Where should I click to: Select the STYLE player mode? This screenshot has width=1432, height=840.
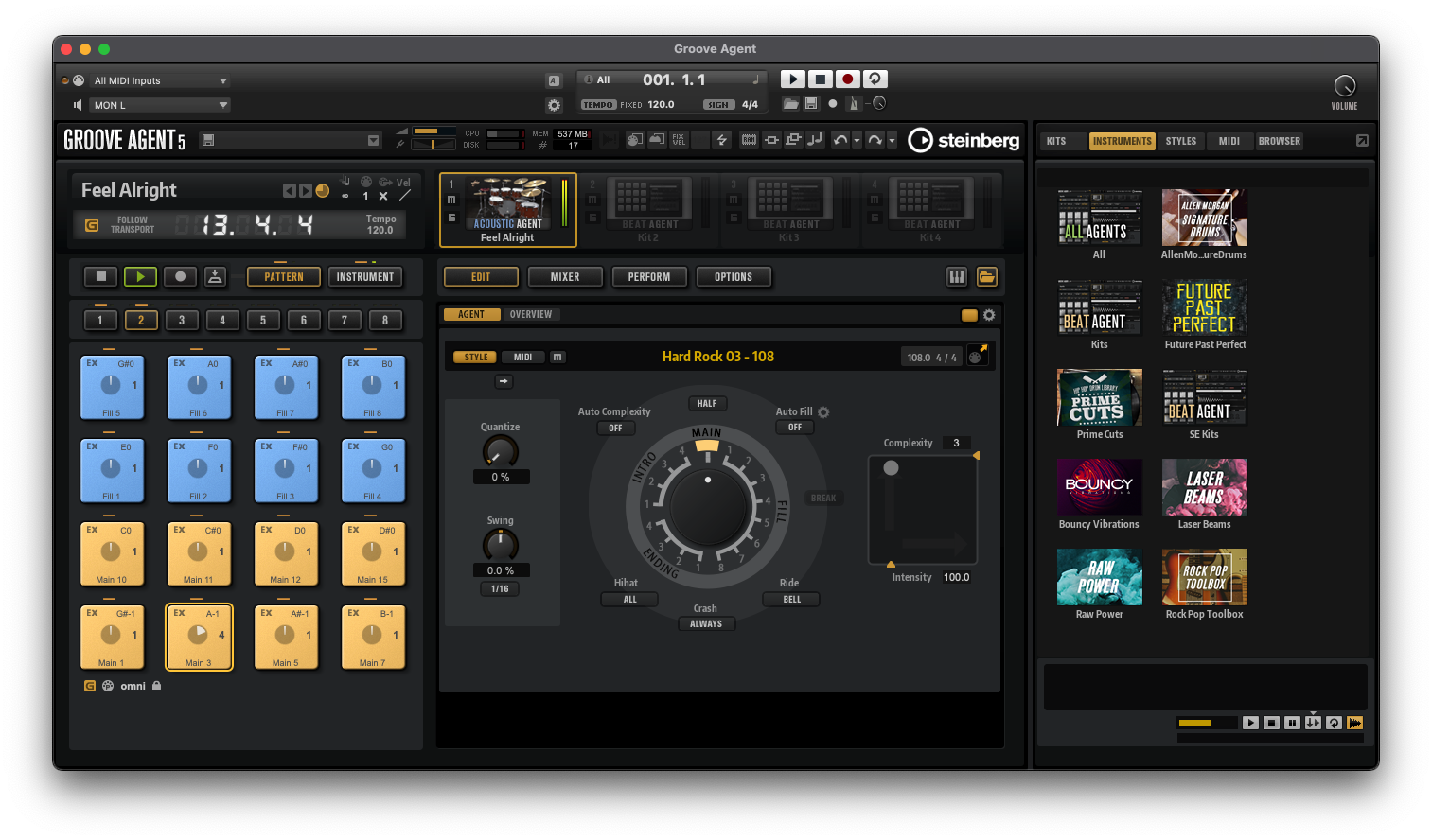tap(476, 357)
